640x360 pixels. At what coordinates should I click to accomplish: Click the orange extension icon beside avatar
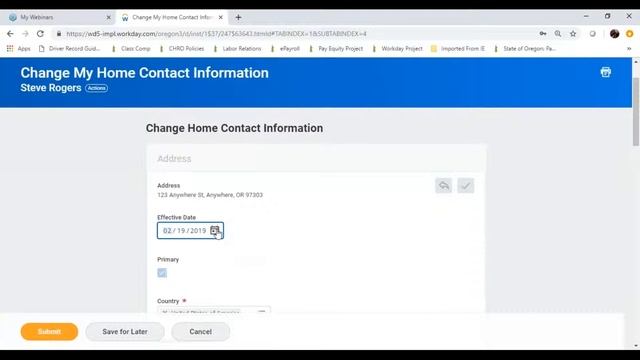[x=629, y=34]
